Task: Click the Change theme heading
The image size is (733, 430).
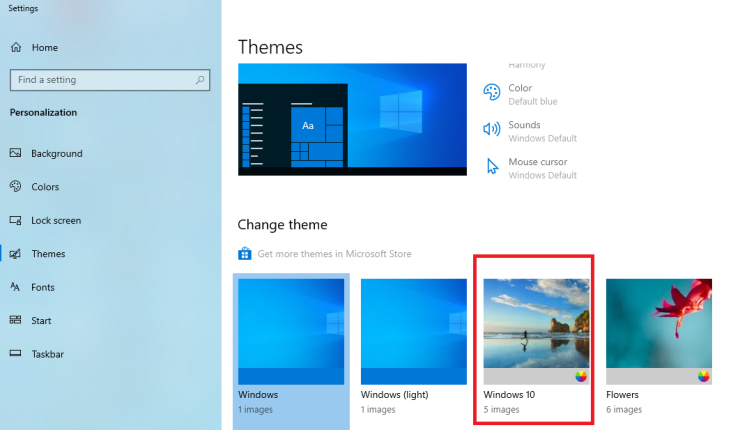Action: coord(282,225)
